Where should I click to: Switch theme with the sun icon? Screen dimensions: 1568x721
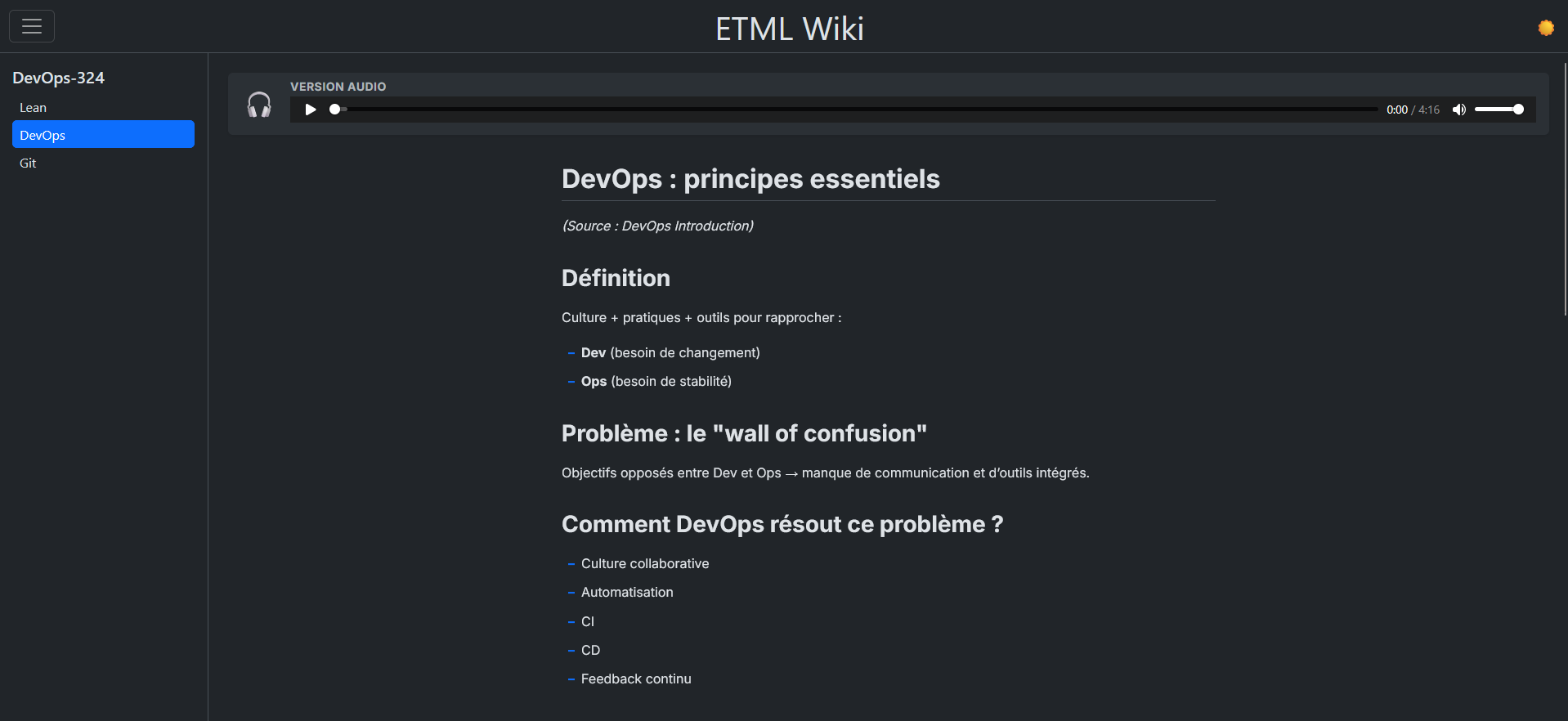(1545, 28)
